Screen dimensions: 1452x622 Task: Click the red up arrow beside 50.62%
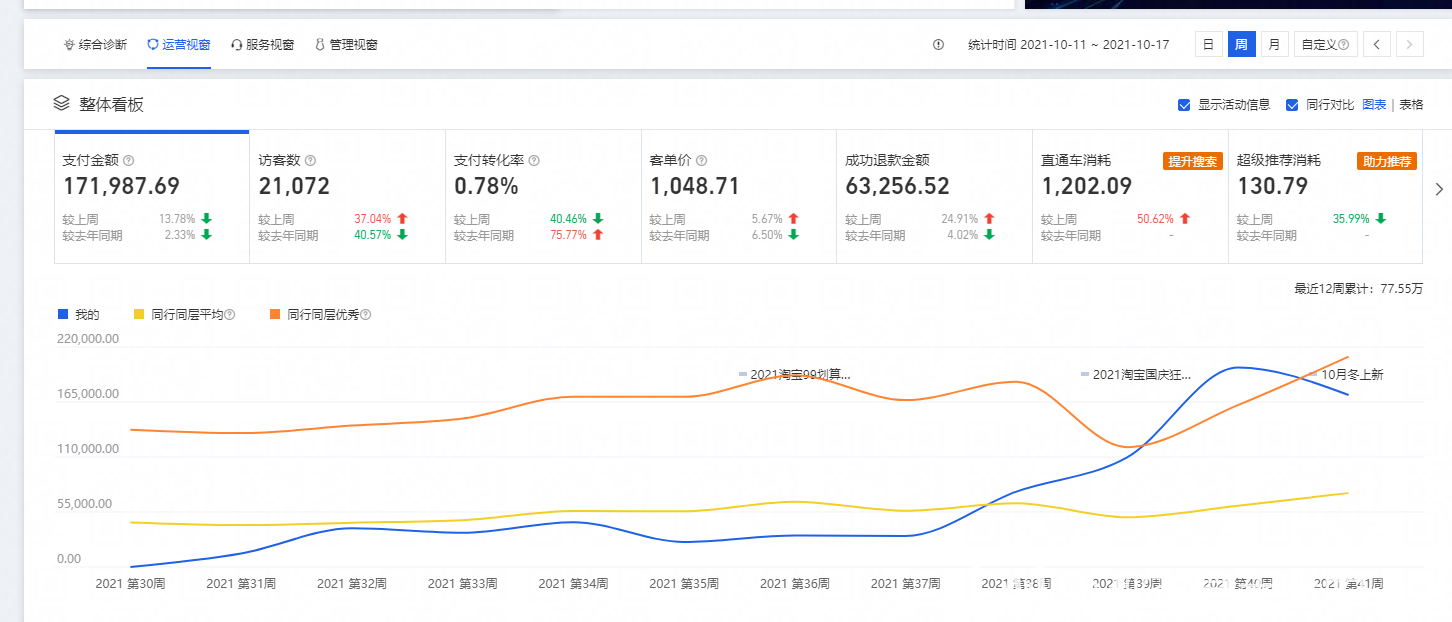(1185, 218)
